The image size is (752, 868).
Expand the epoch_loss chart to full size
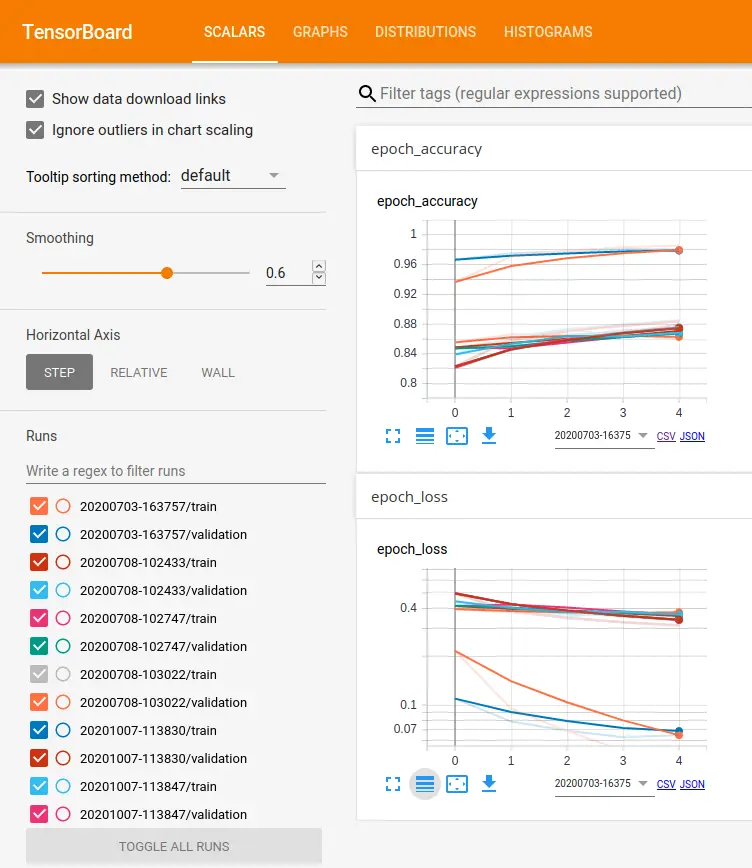point(393,784)
